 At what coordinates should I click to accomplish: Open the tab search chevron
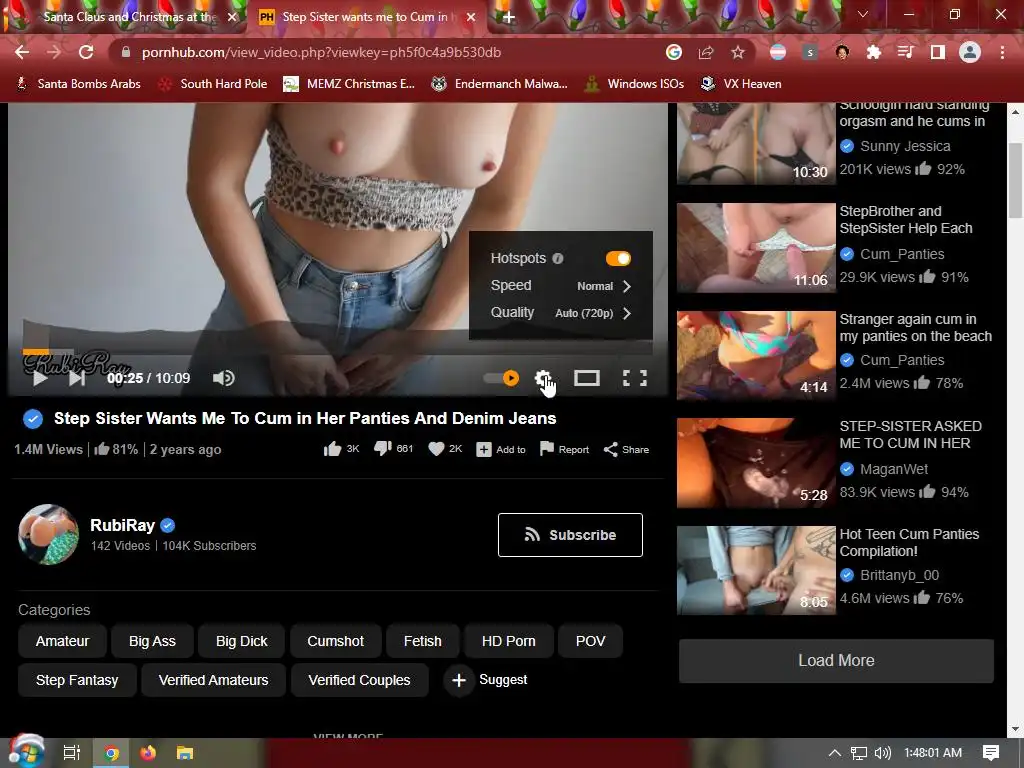pyautogui.click(x=863, y=14)
